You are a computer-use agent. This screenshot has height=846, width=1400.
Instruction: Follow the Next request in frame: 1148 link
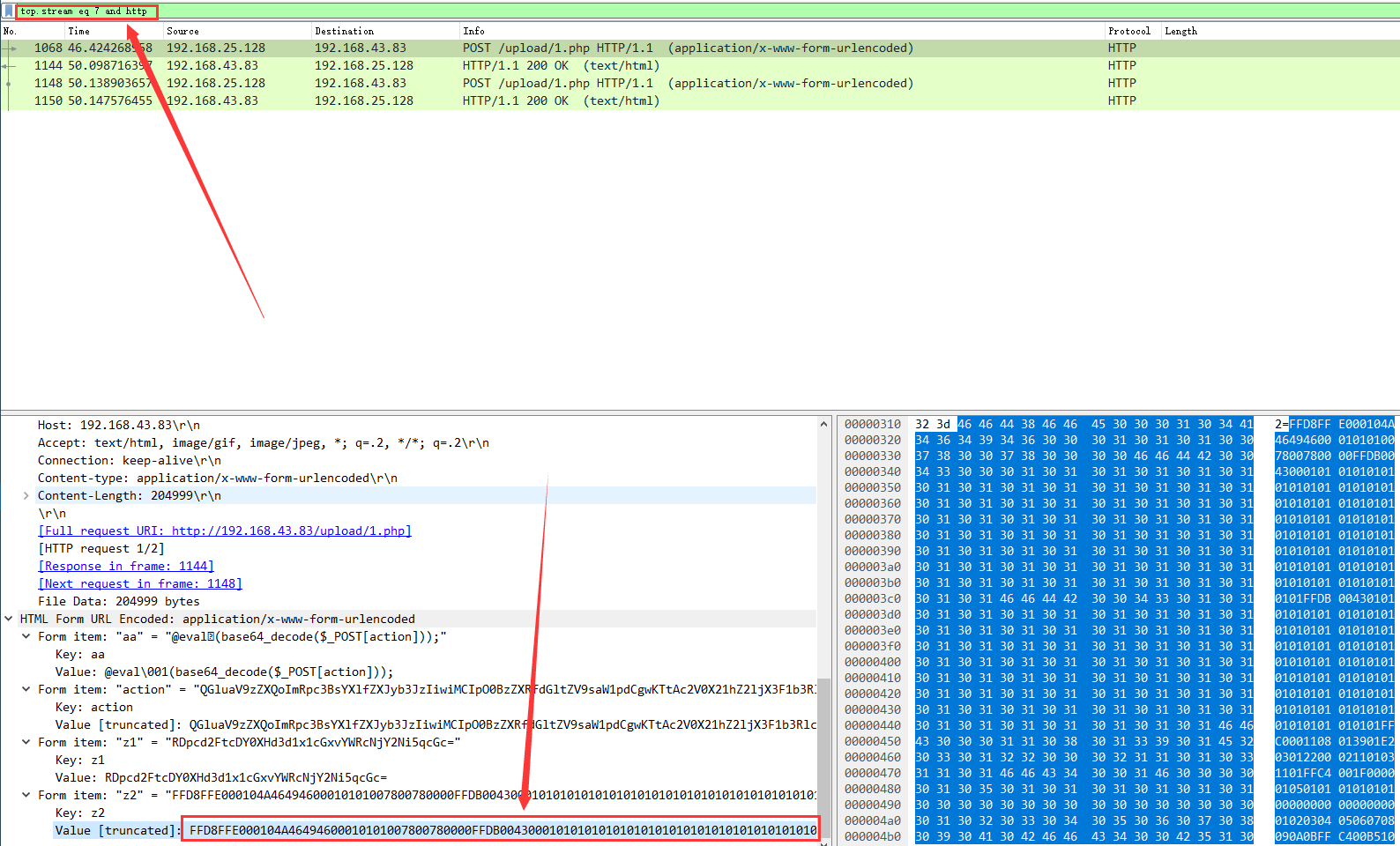click(x=140, y=584)
